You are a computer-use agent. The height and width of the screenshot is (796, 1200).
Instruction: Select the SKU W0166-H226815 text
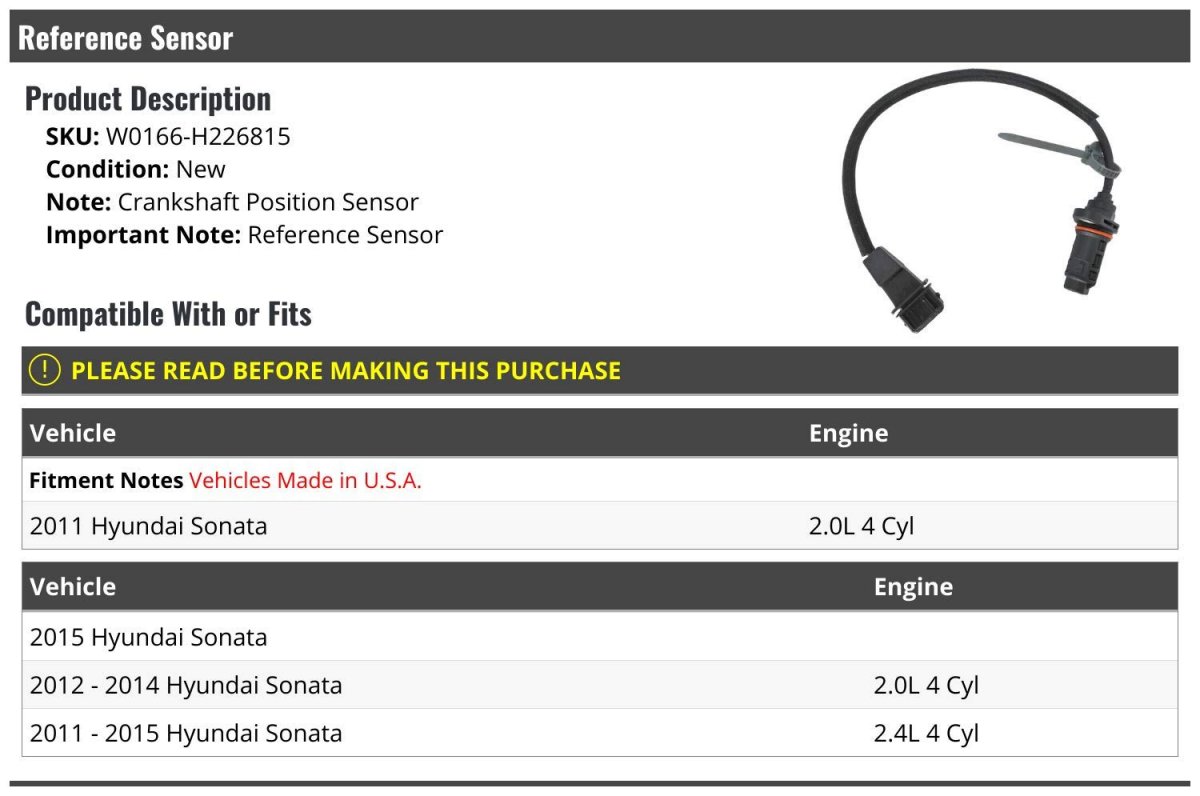pyautogui.click(x=198, y=136)
